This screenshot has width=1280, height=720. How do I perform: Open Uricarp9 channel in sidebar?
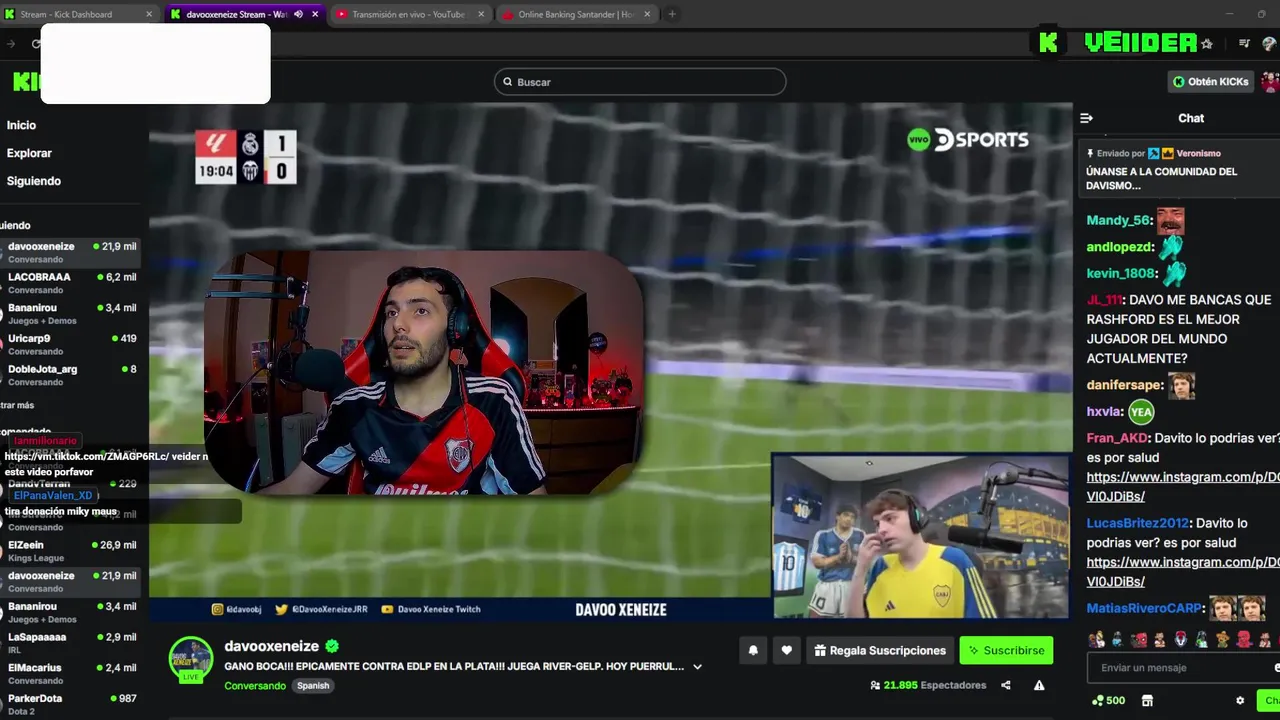tap(70, 344)
